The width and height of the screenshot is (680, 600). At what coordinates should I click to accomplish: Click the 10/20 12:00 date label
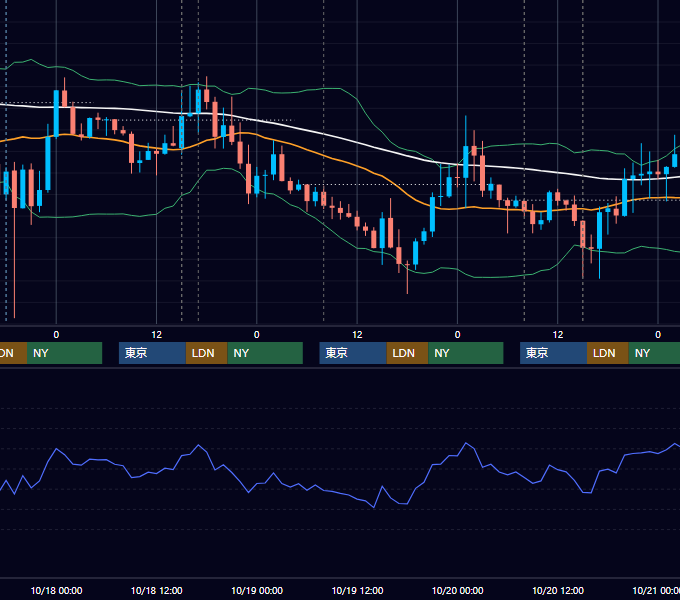pyautogui.click(x=558, y=590)
